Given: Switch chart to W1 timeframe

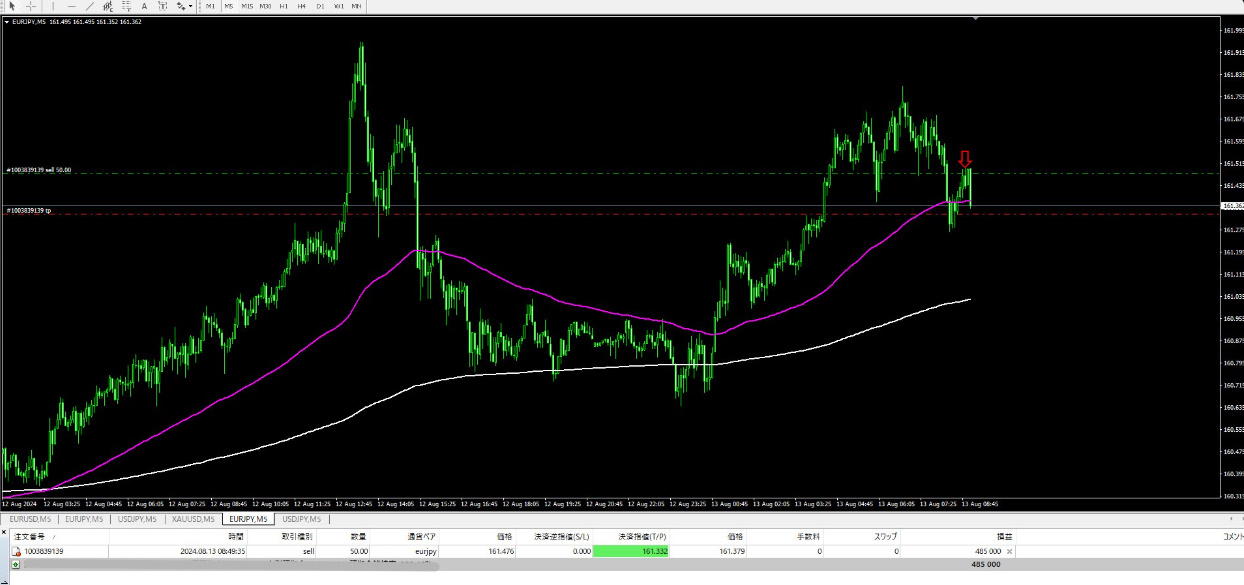Looking at the screenshot, I should [x=339, y=6].
